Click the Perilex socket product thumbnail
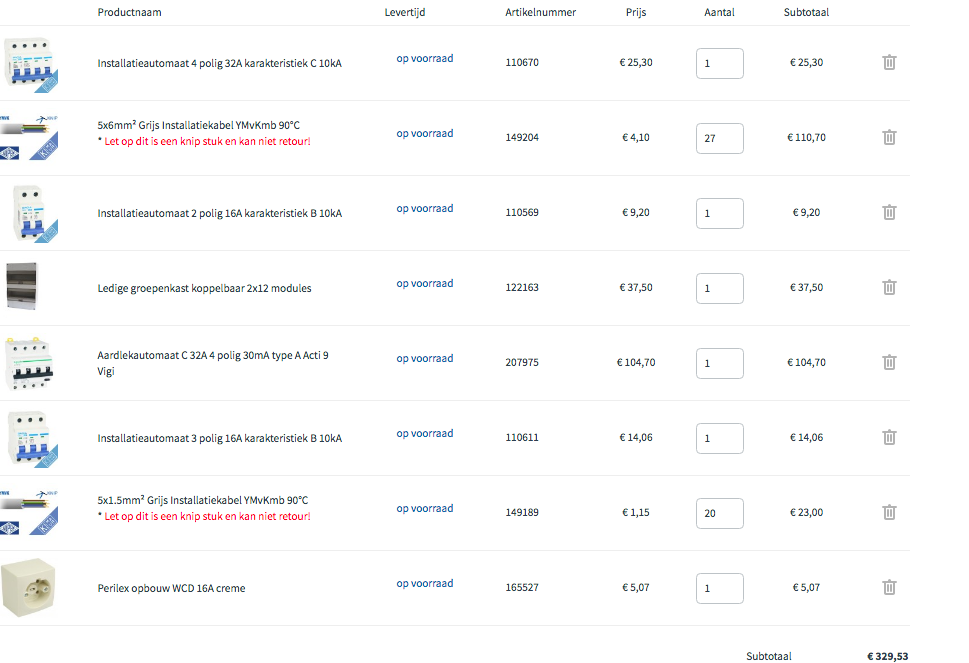This screenshot has width=969, height=663. tap(29, 588)
